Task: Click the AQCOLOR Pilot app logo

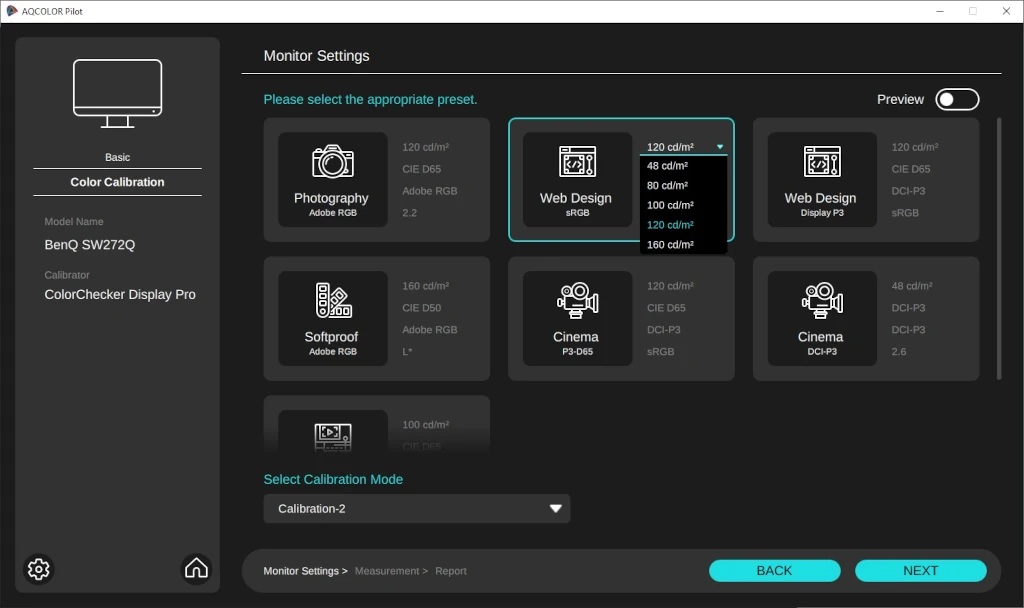Action: [11, 11]
